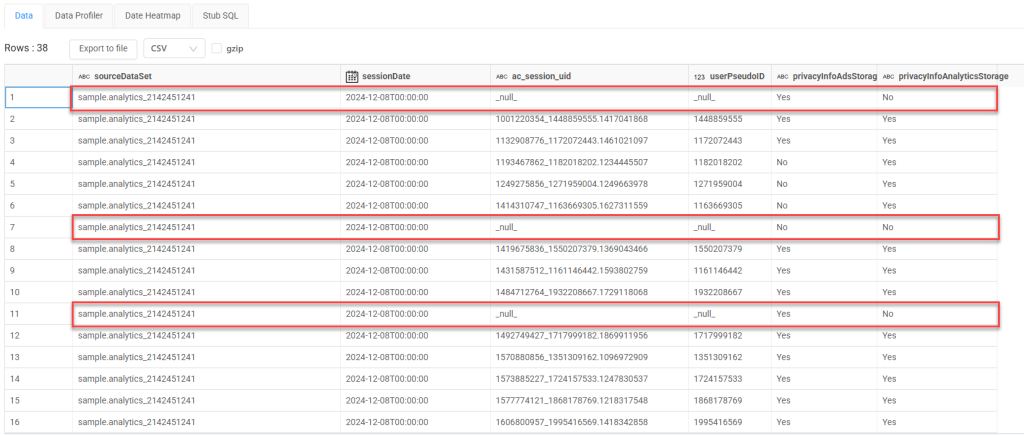1024x435 pixels.
Task: Select the ac_session_uid column header
Action: (589, 76)
